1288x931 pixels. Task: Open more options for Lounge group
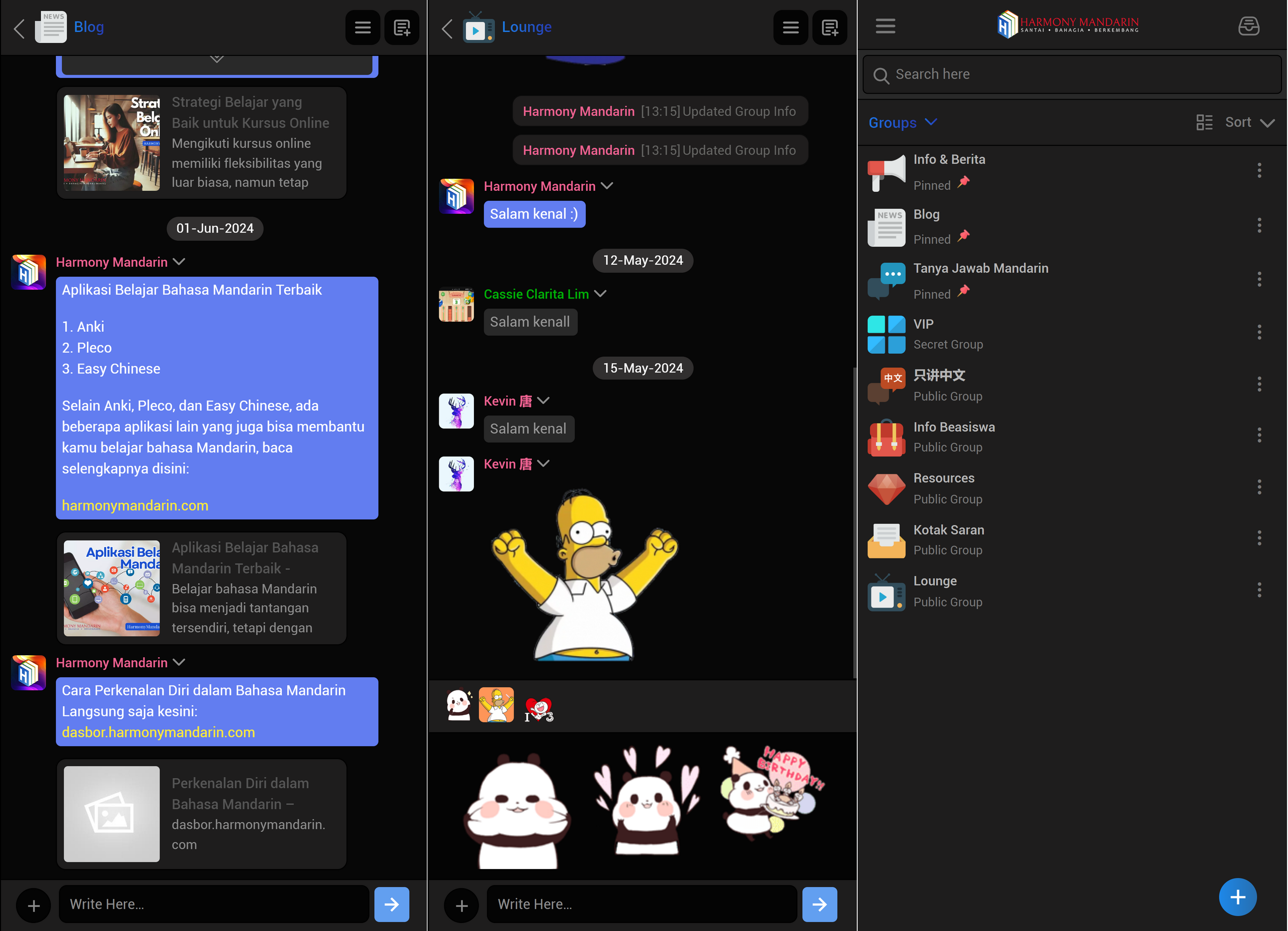pyautogui.click(x=1259, y=590)
